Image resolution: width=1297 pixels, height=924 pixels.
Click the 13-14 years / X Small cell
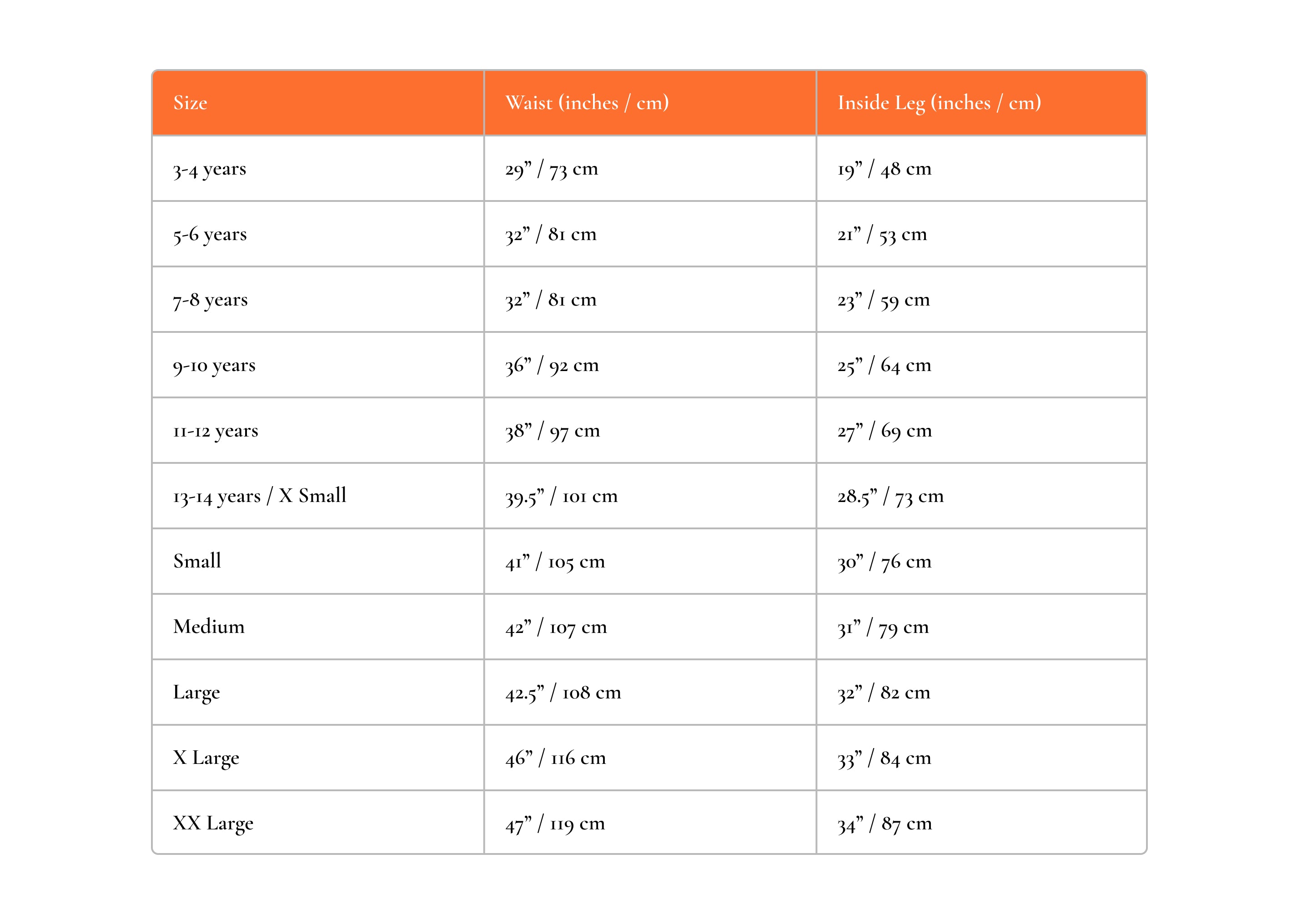[x=318, y=496]
